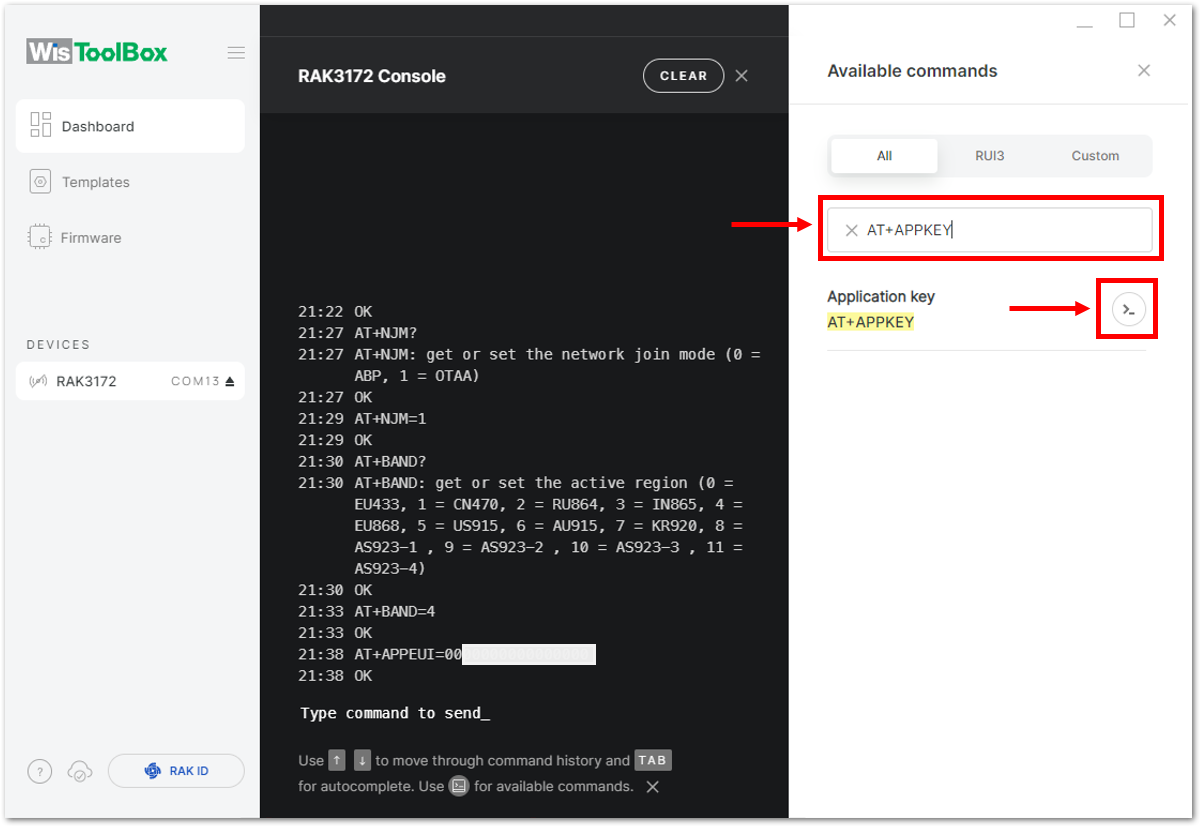Click the DEVICES section heading
The image size is (1201, 827).
tap(58, 345)
